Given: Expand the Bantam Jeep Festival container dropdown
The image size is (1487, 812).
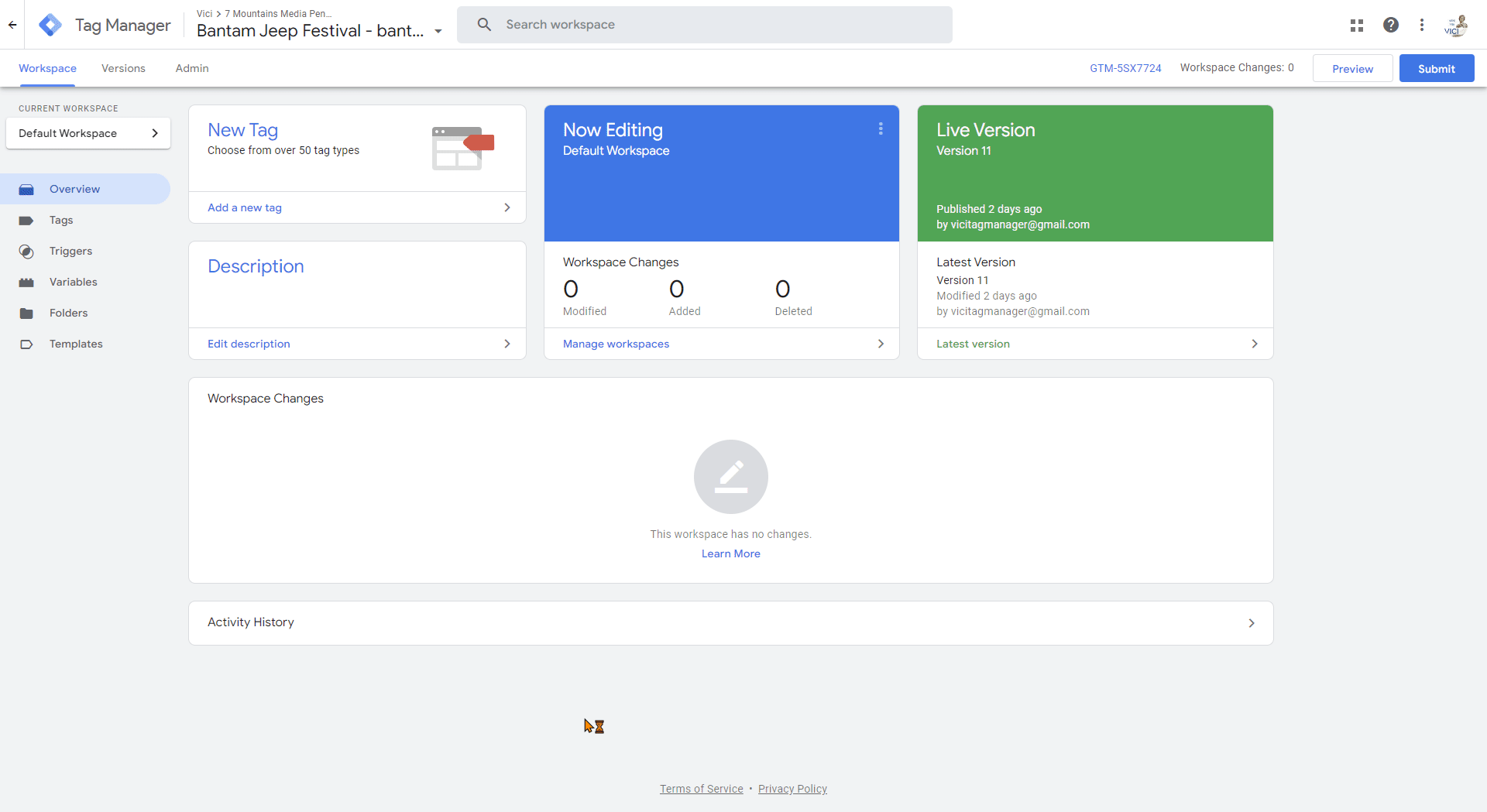Looking at the screenshot, I should coord(438,32).
